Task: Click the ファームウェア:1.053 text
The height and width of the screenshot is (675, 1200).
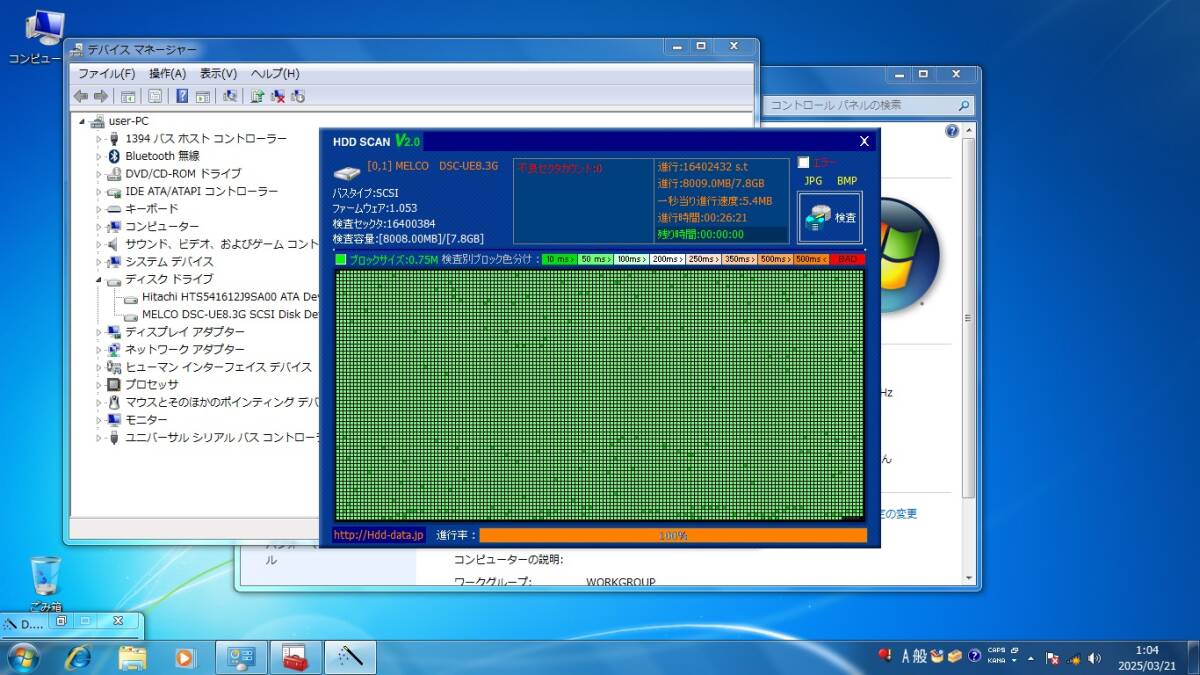Action: (x=375, y=208)
